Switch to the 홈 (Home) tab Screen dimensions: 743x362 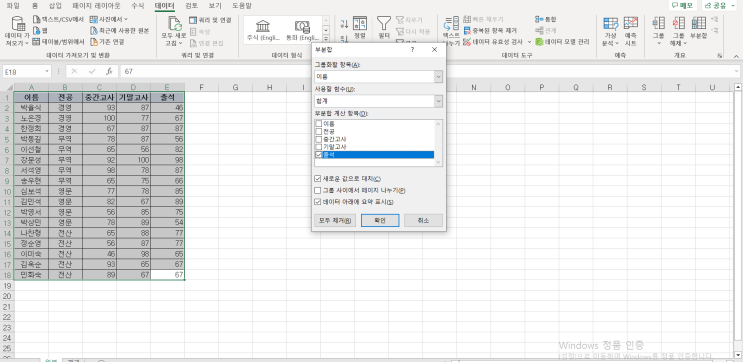point(35,6)
